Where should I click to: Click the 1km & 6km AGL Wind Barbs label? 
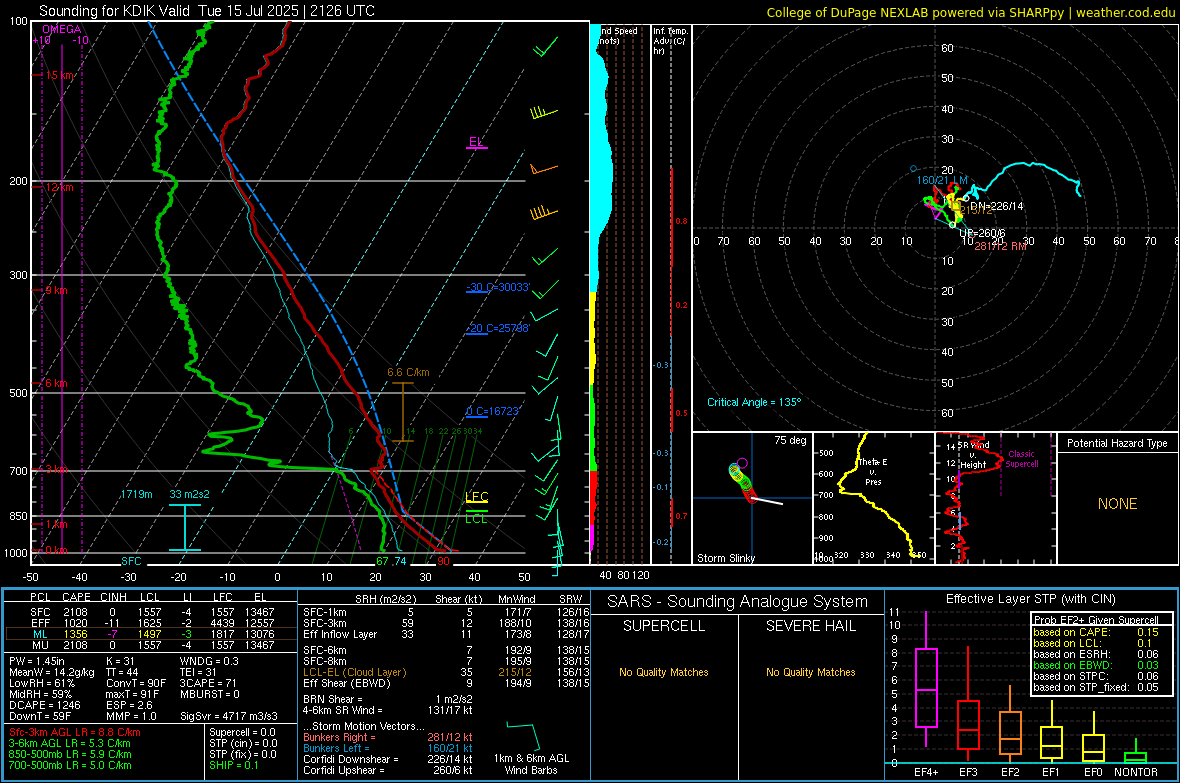click(531, 764)
